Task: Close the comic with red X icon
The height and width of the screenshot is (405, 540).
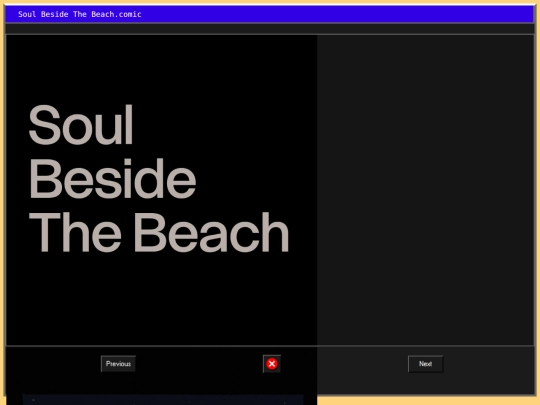Action: click(x=272, y=364)
